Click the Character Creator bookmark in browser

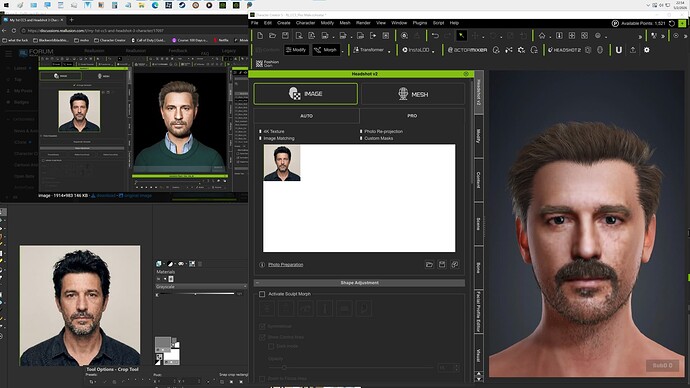pyautogui.click(x=110, y=40)
